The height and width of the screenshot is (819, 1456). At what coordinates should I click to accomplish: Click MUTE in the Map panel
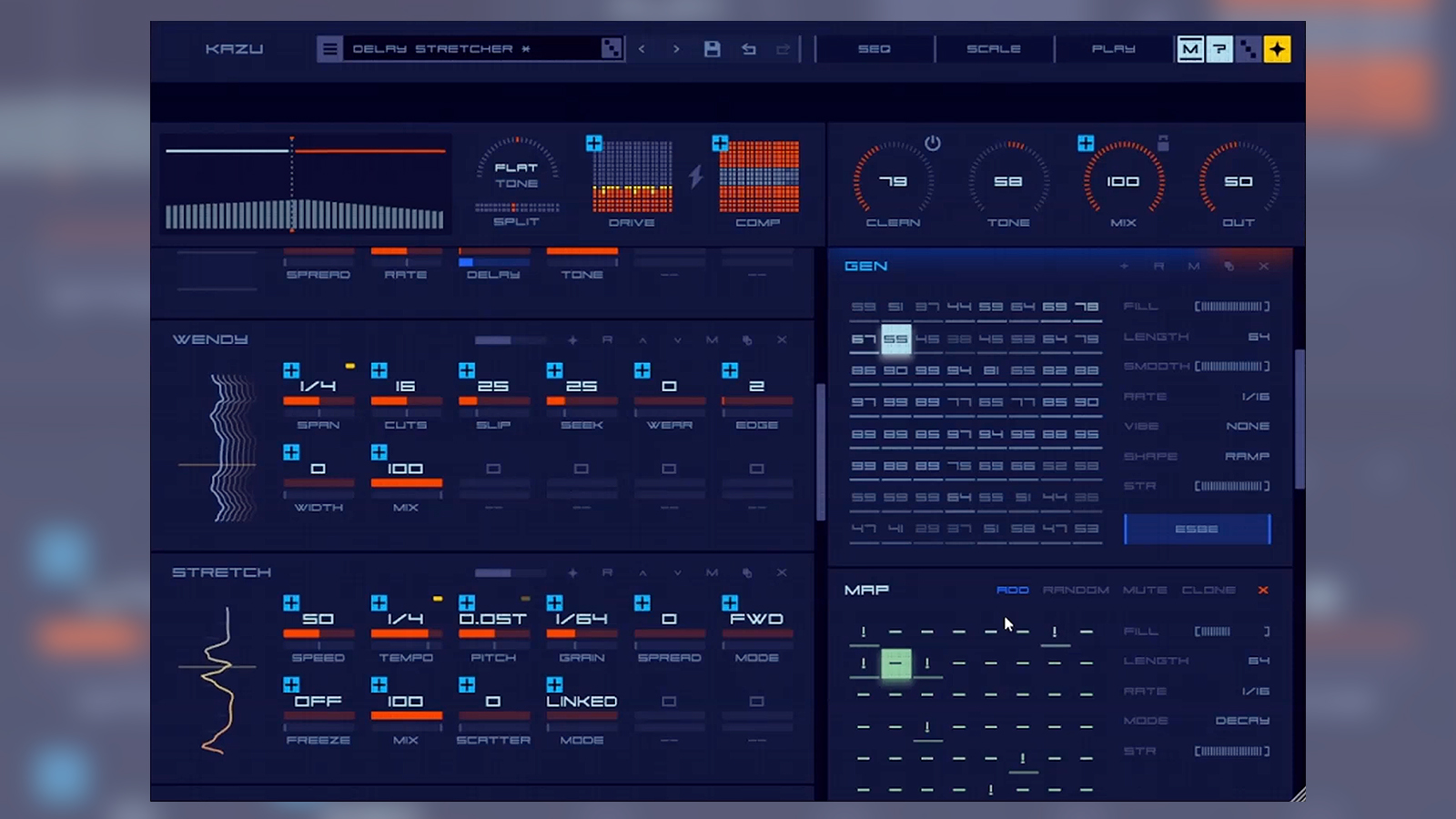[1145, 591]
